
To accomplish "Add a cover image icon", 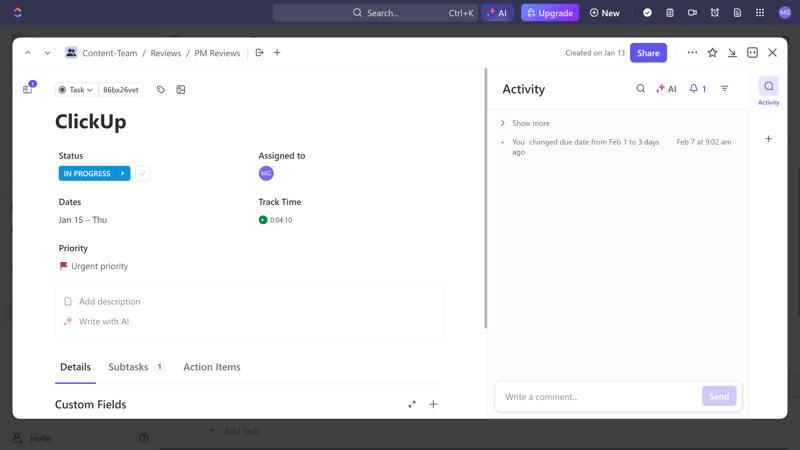I will (181, 90).
